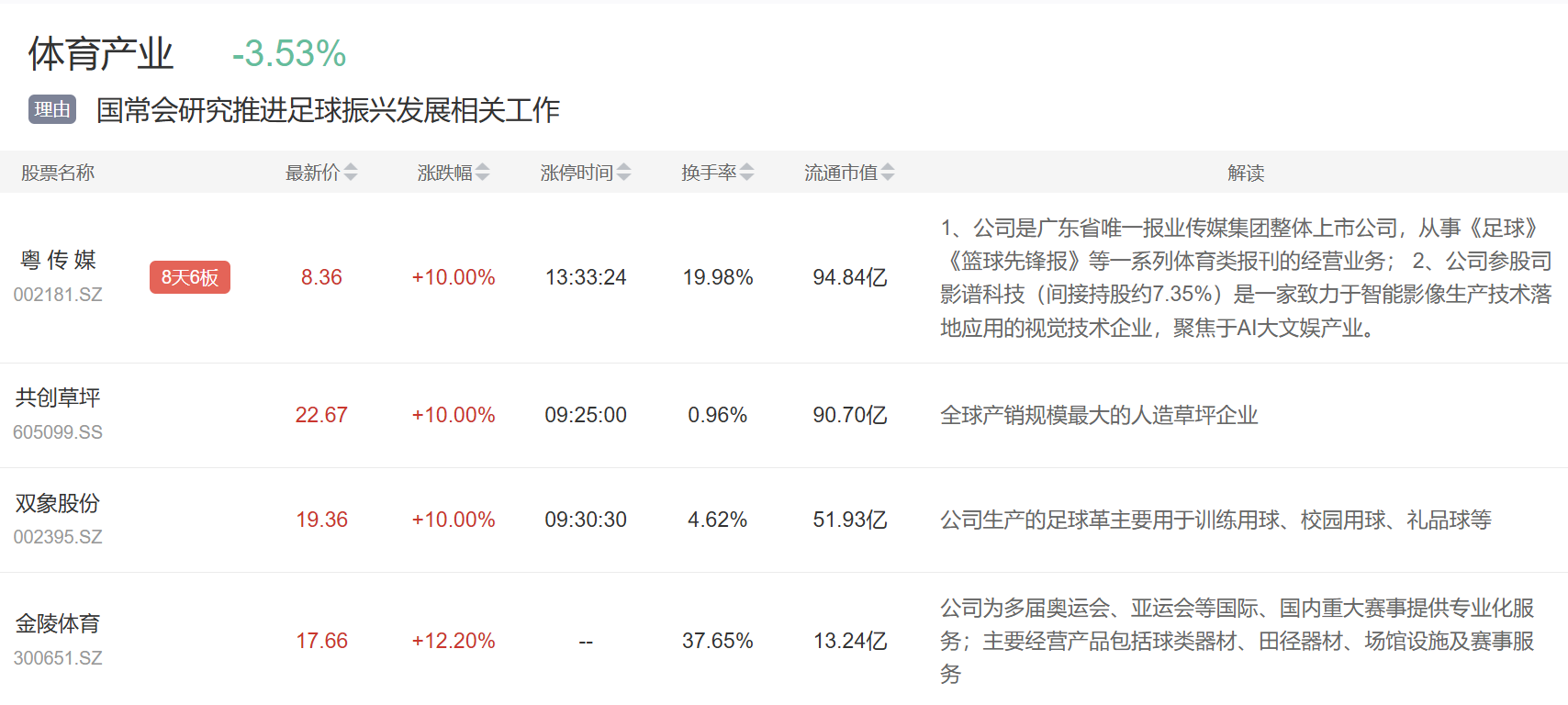Click the 体育产业 sector title
Screen dimensions: 1568x705
(x=101, y=54)
